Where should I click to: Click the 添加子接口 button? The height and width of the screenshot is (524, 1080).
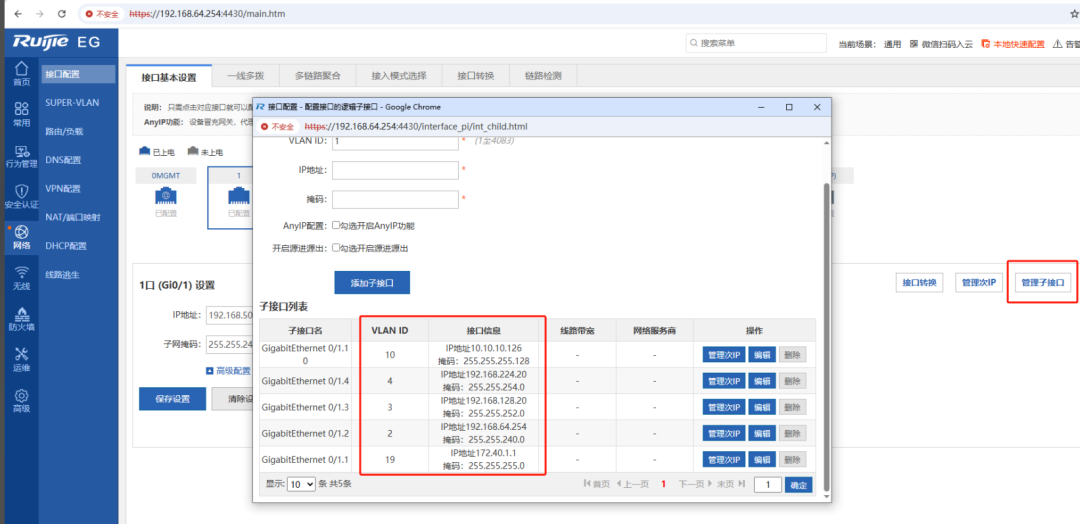[x=372, y=282]
